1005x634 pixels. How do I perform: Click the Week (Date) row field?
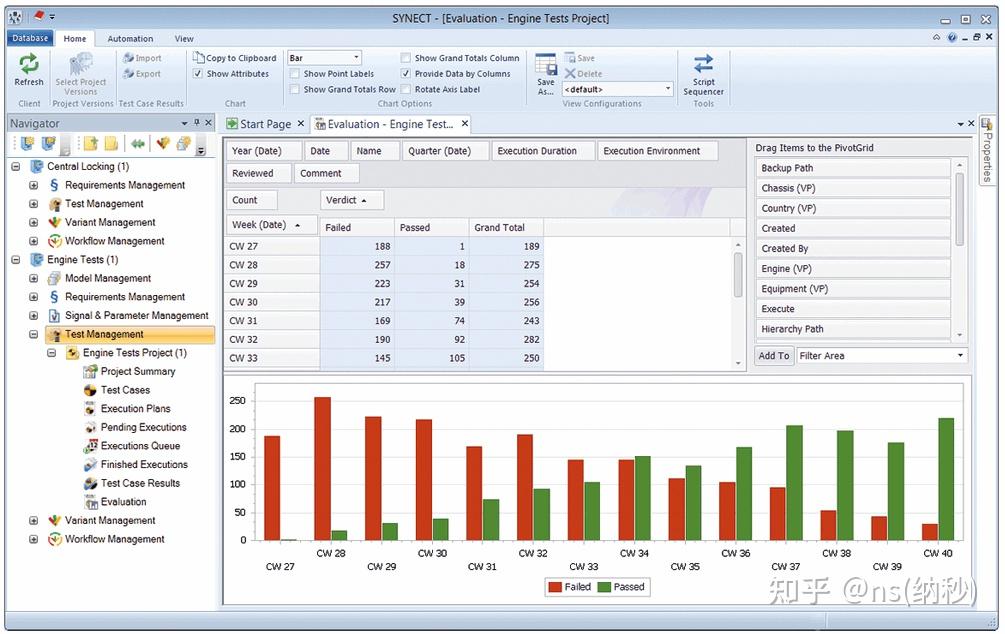272,225
